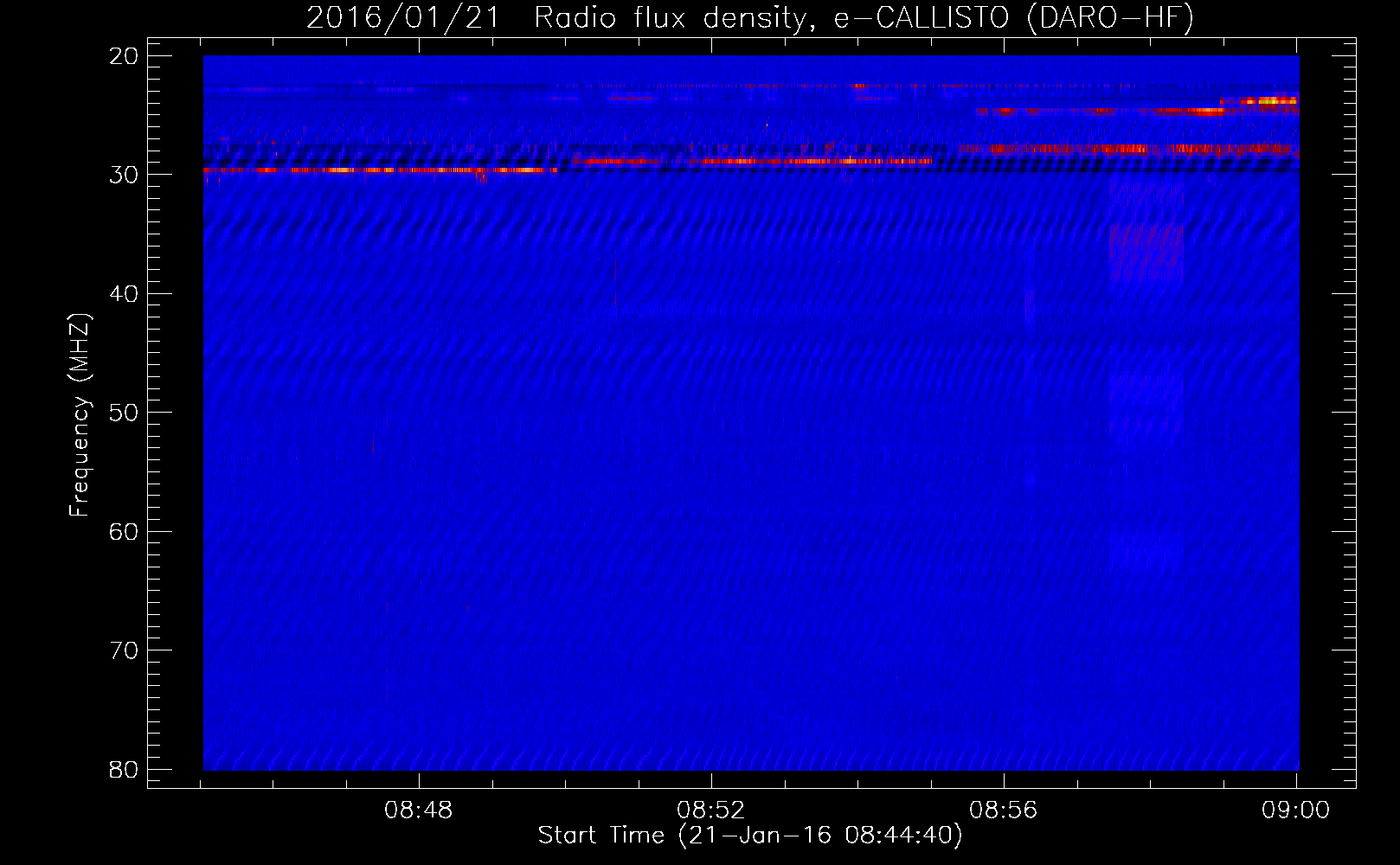
Task: Click the plot title '2016/01/21 Radio flux density'
Action: (749, 17)
